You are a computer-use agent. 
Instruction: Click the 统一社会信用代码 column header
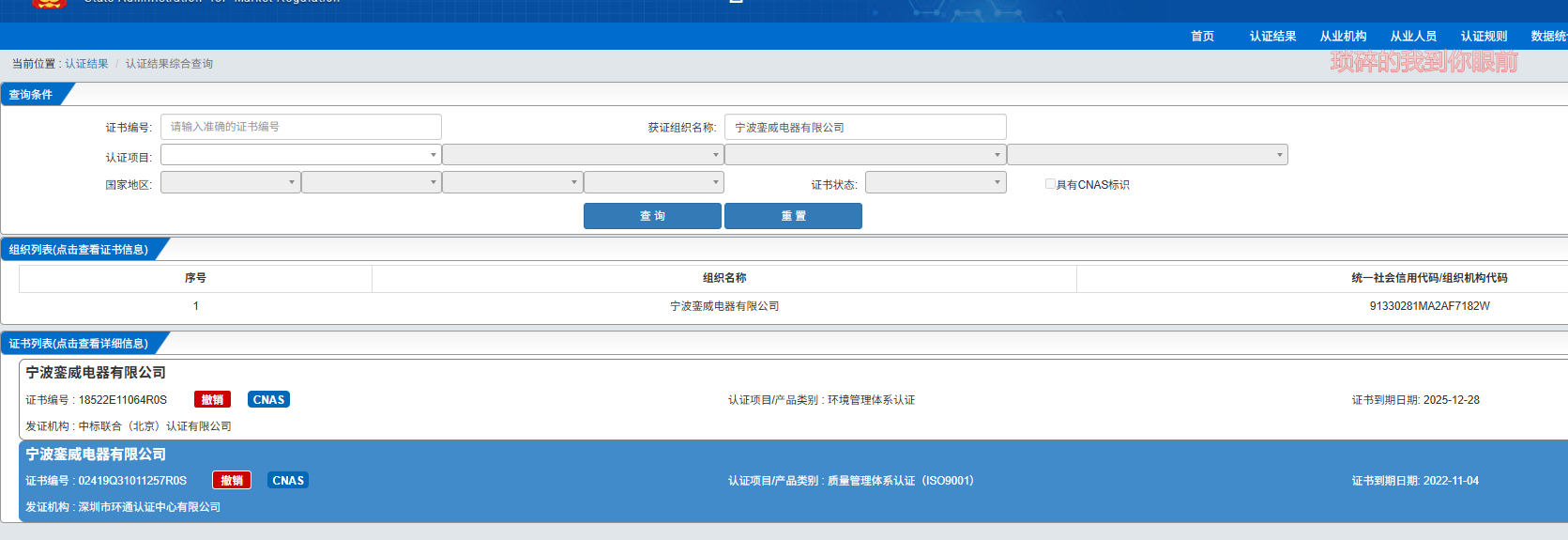tap(1429, 278)
